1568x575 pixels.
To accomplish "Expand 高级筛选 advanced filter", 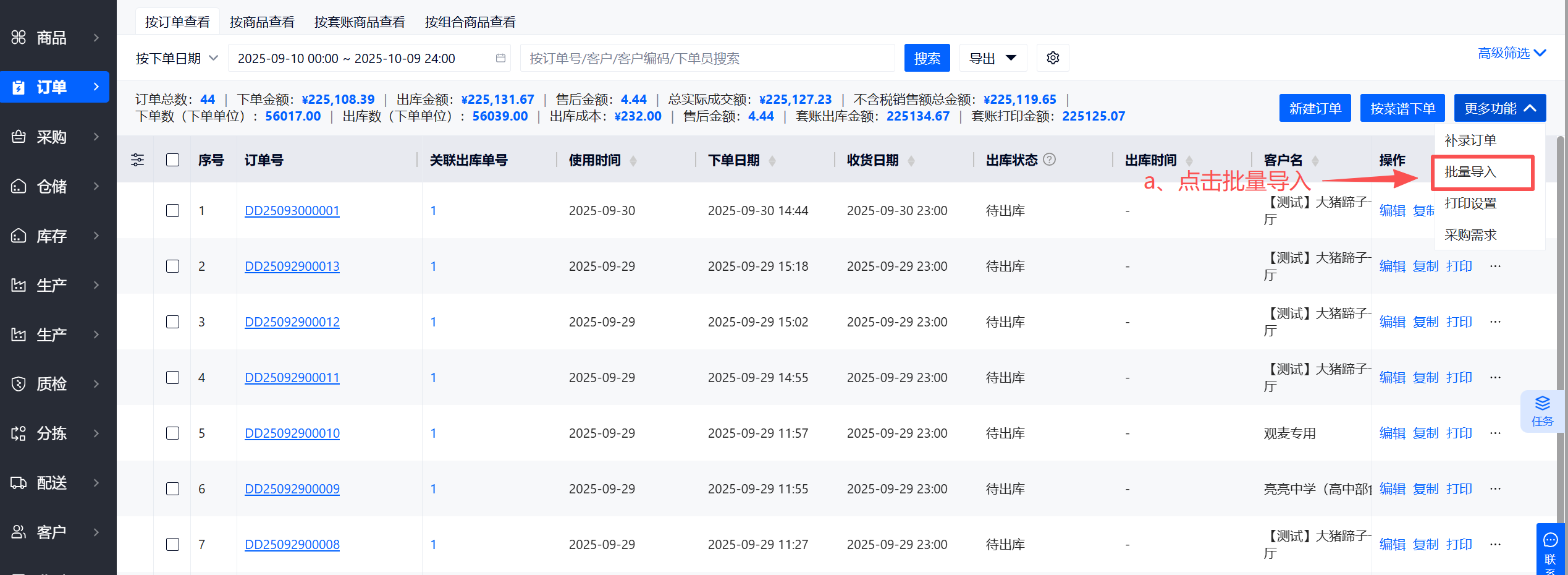I will pos(1511,53).
